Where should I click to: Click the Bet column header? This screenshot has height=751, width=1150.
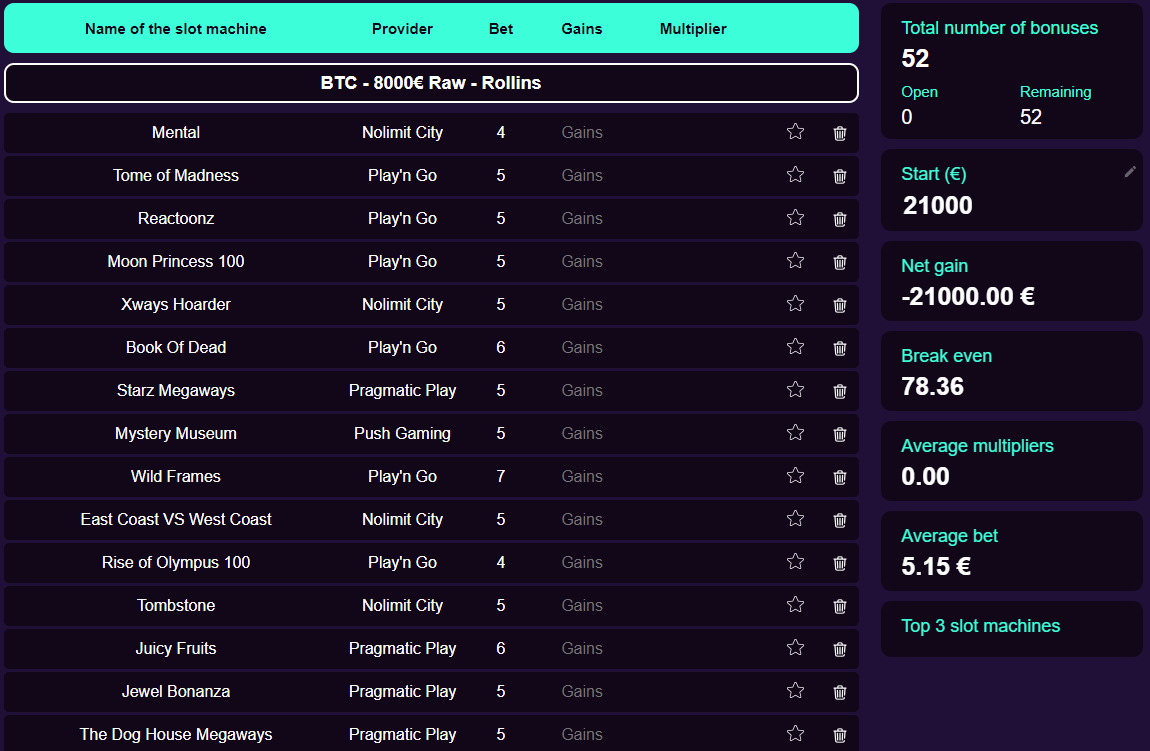[501, 29]
